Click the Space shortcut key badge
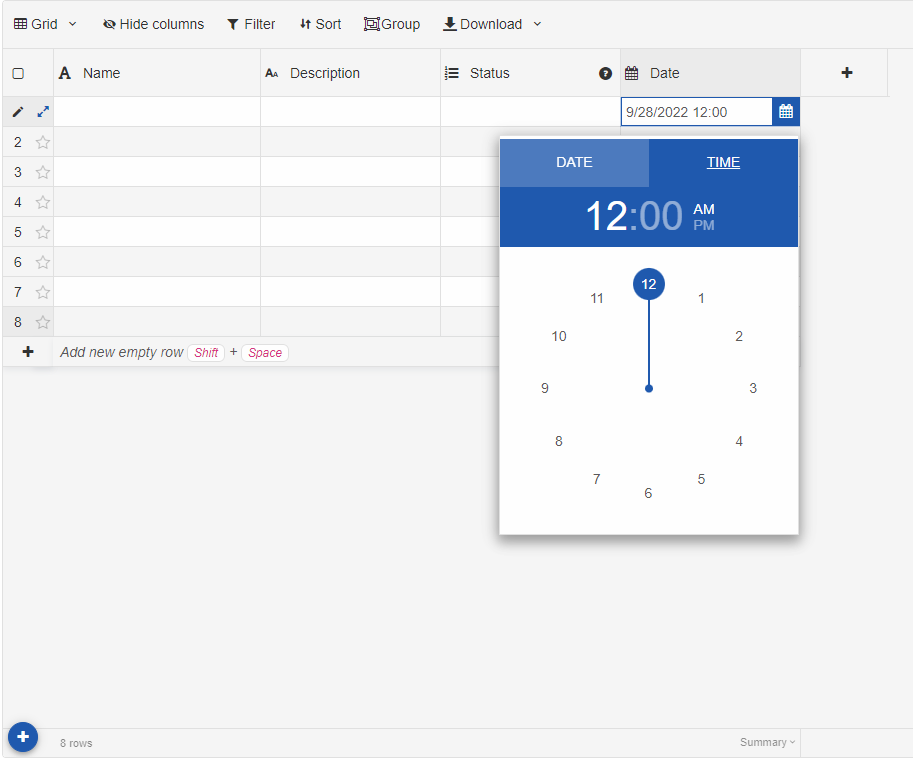913x760 pixels. [x=265, y=353]
